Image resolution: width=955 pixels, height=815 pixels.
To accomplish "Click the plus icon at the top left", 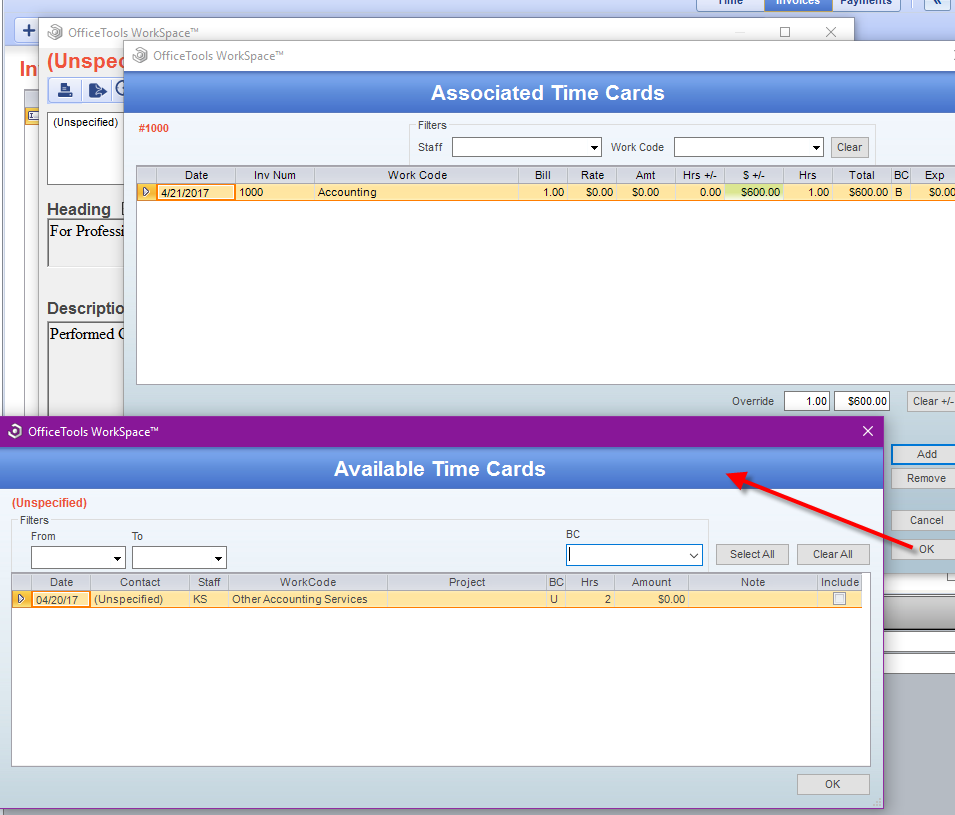I will [28, 30].
